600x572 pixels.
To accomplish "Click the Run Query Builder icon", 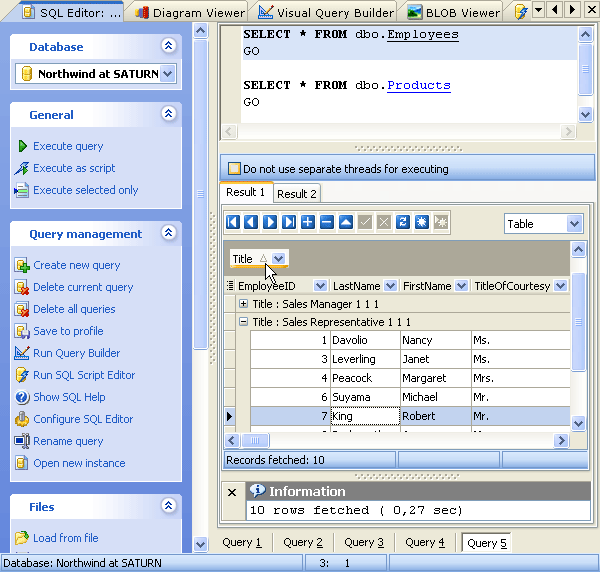I will [22, 353].
